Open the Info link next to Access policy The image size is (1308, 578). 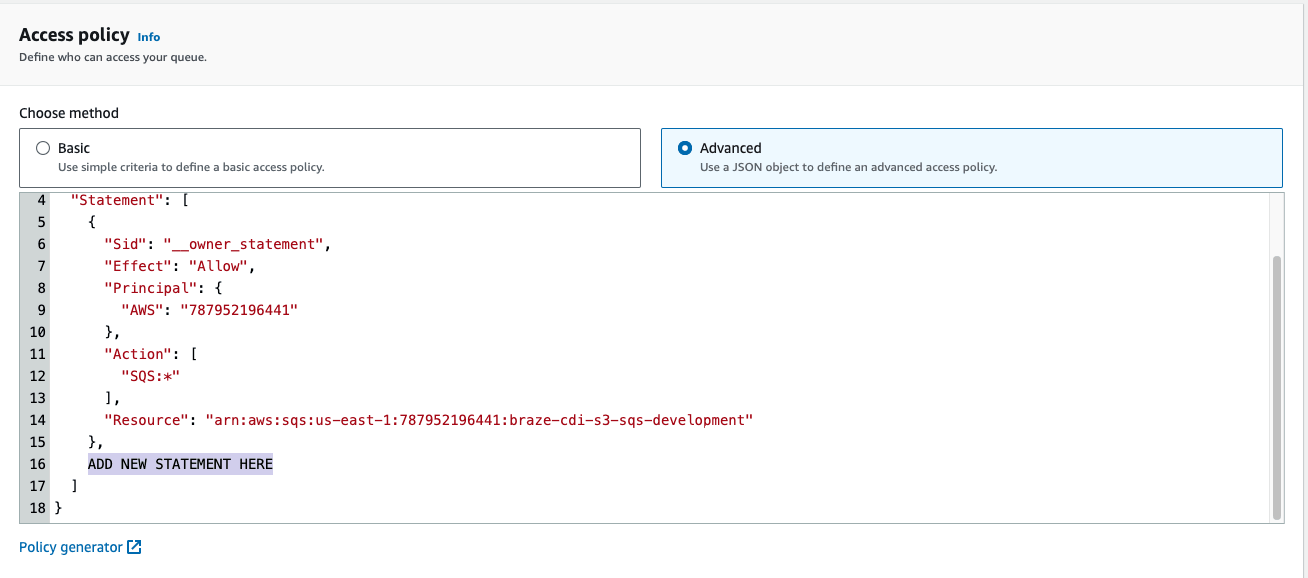(148, 37)
